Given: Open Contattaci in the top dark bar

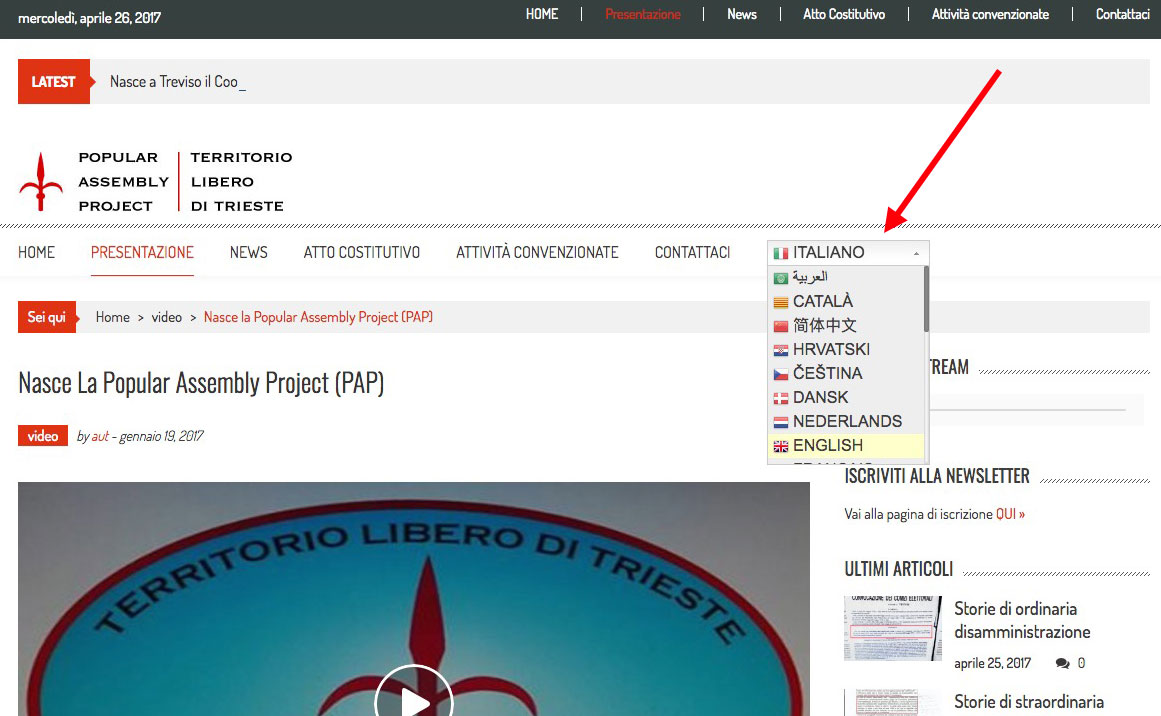Looking at the screenshot, I should (1122, 14).
